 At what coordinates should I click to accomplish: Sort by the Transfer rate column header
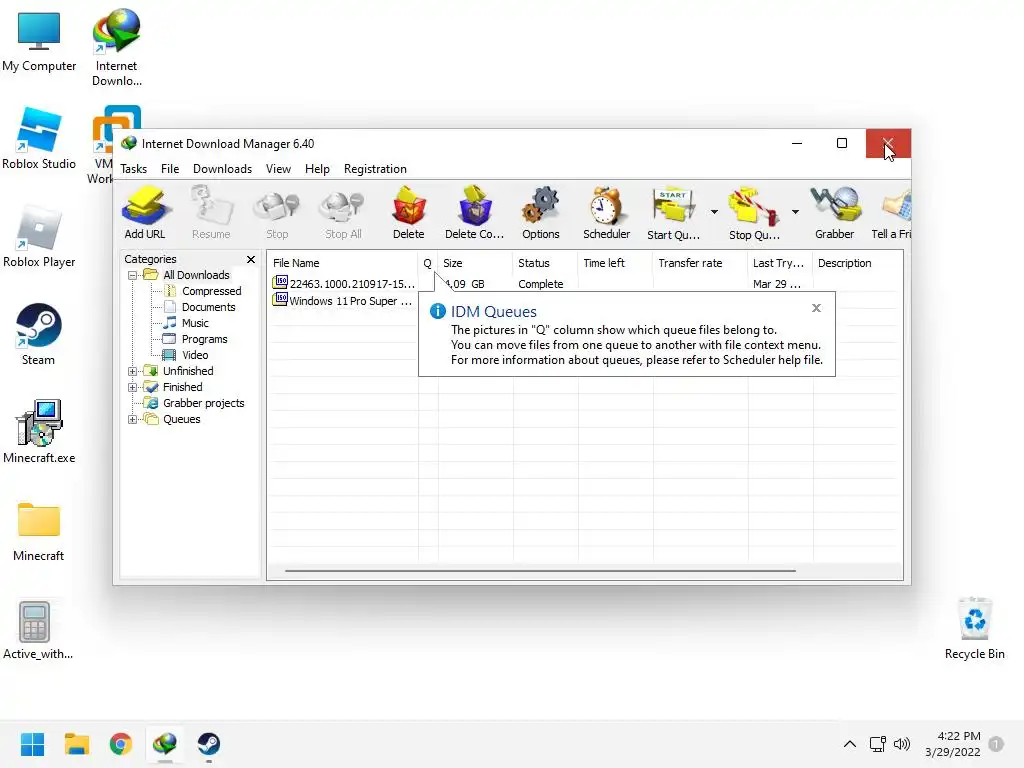tap(700, 263)
